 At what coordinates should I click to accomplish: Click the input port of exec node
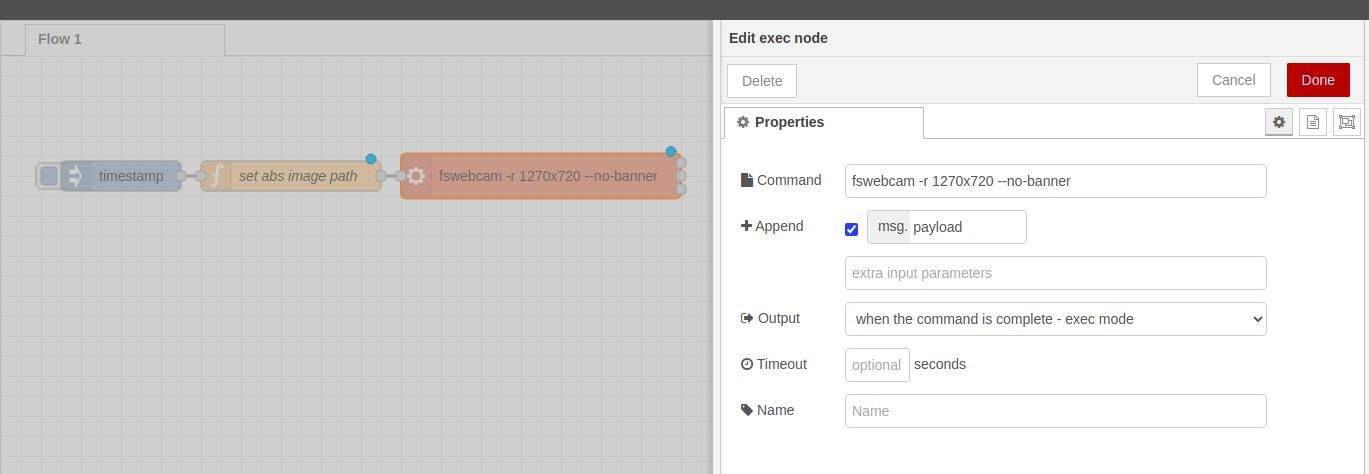[401, 176]
